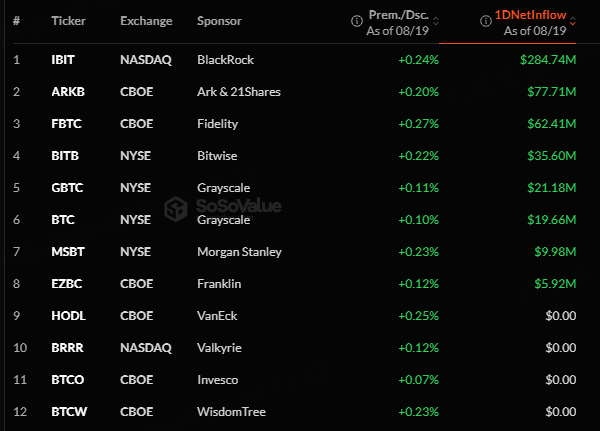Toggle 1DNetInflow sort order arrows
The image size is (600, 431).
click(x=572, y=21)
